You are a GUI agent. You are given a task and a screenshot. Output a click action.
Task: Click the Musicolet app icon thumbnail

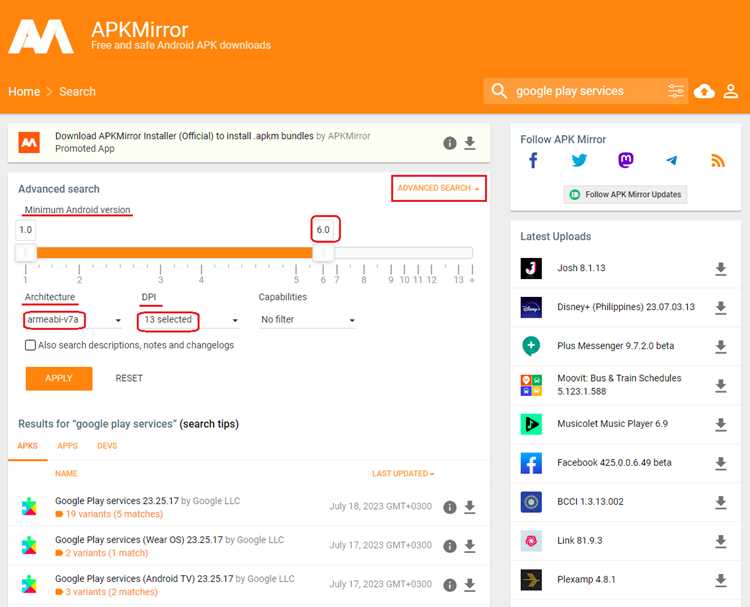(531, 424)
